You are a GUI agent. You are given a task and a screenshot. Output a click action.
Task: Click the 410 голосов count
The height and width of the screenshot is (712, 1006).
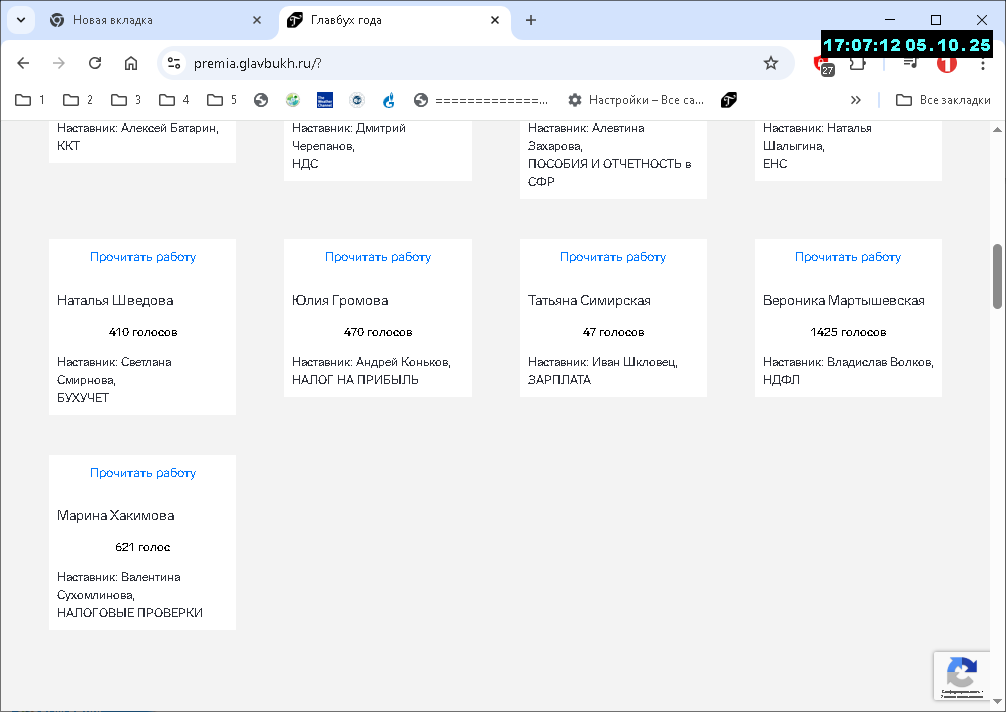pyautogui.click(x=142, y=332)
